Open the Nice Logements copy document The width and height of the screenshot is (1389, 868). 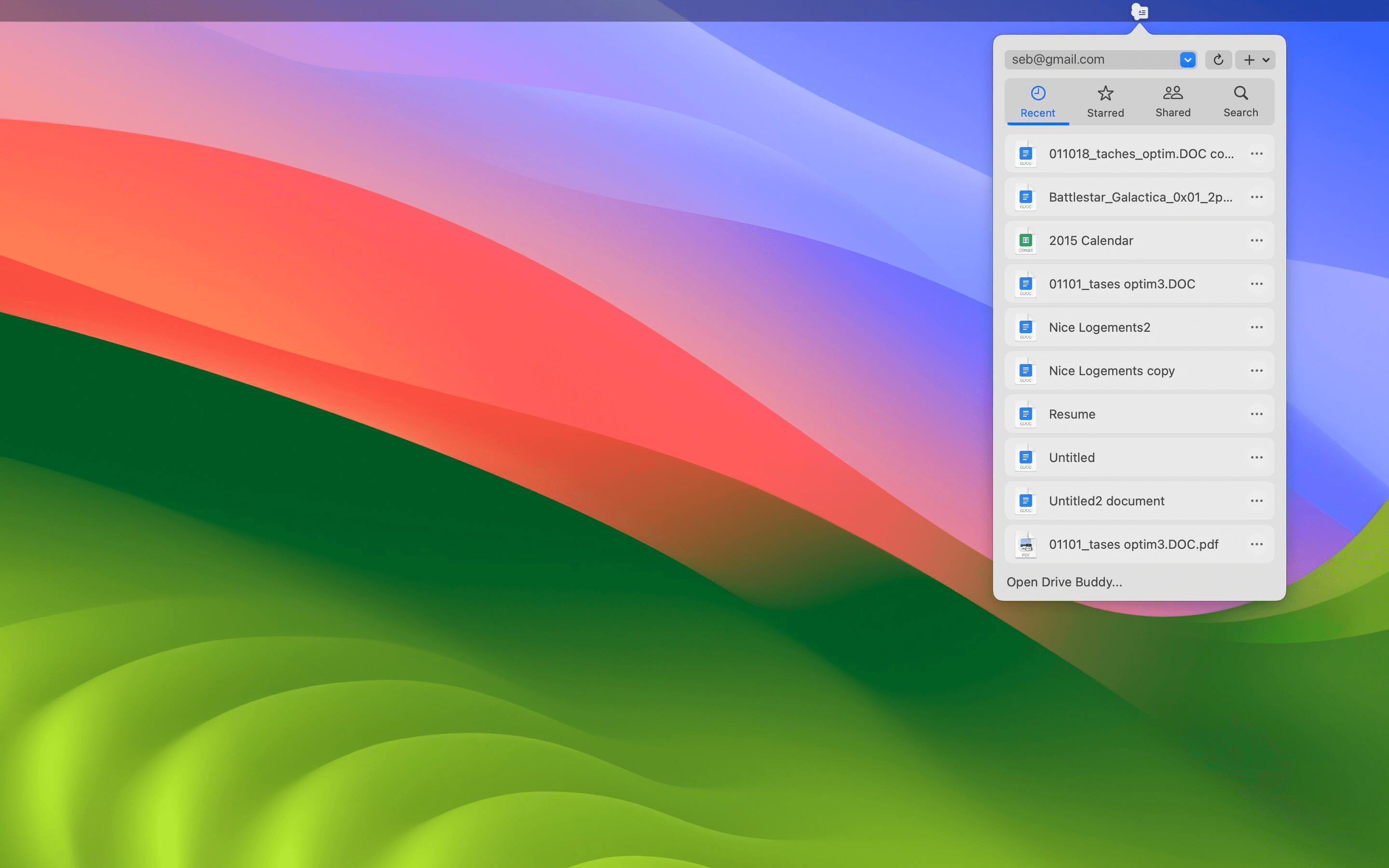pos(1111,371)
